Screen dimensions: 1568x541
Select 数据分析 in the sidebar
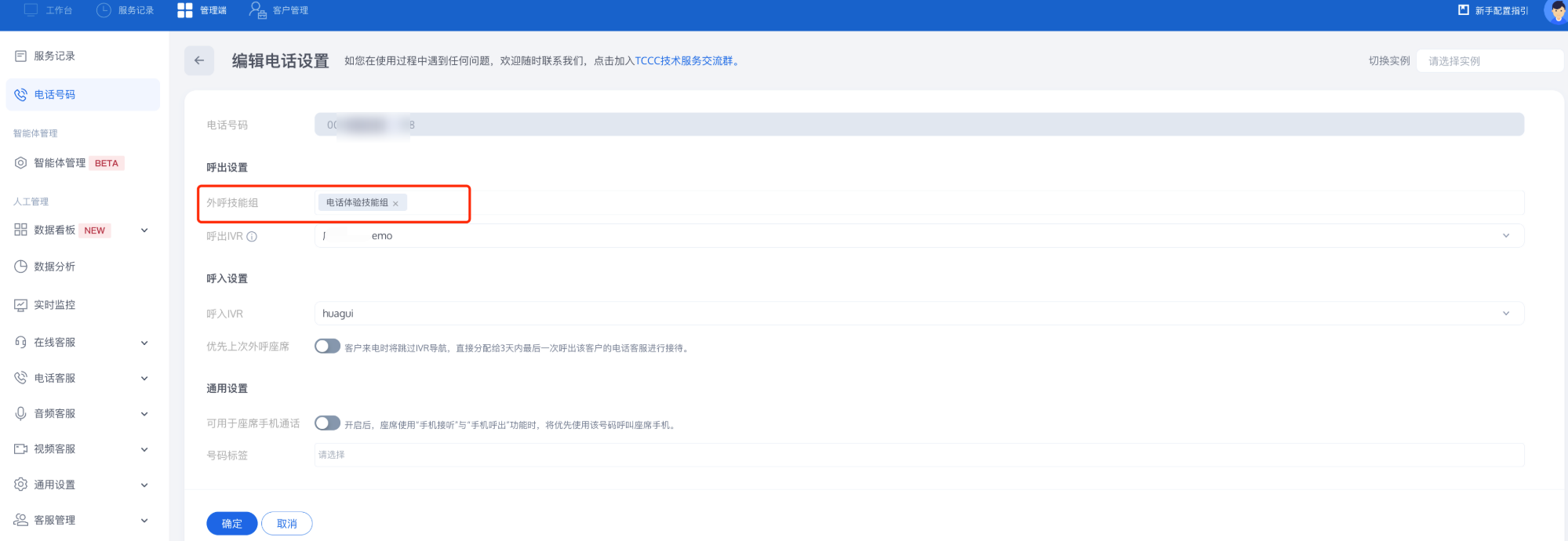83,267
